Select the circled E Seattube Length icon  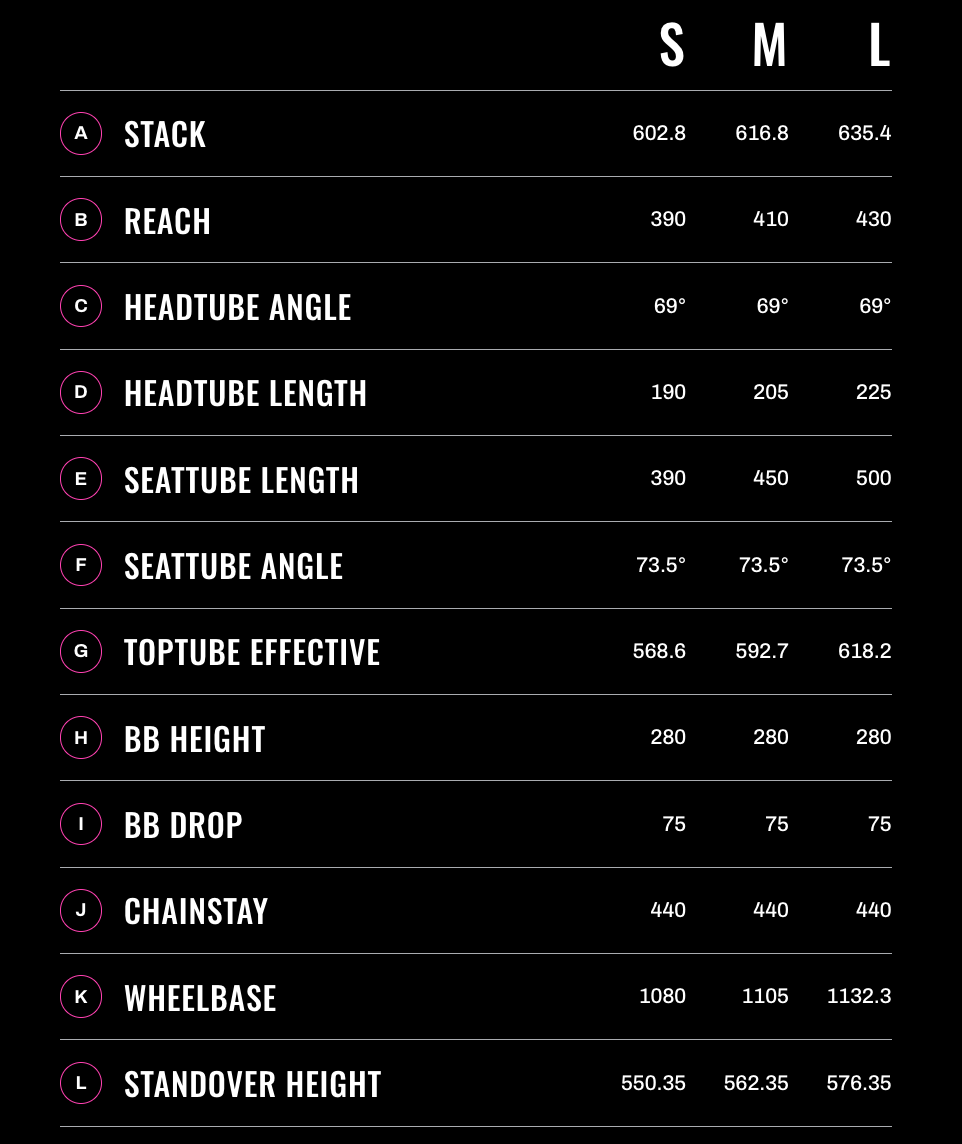81,479
